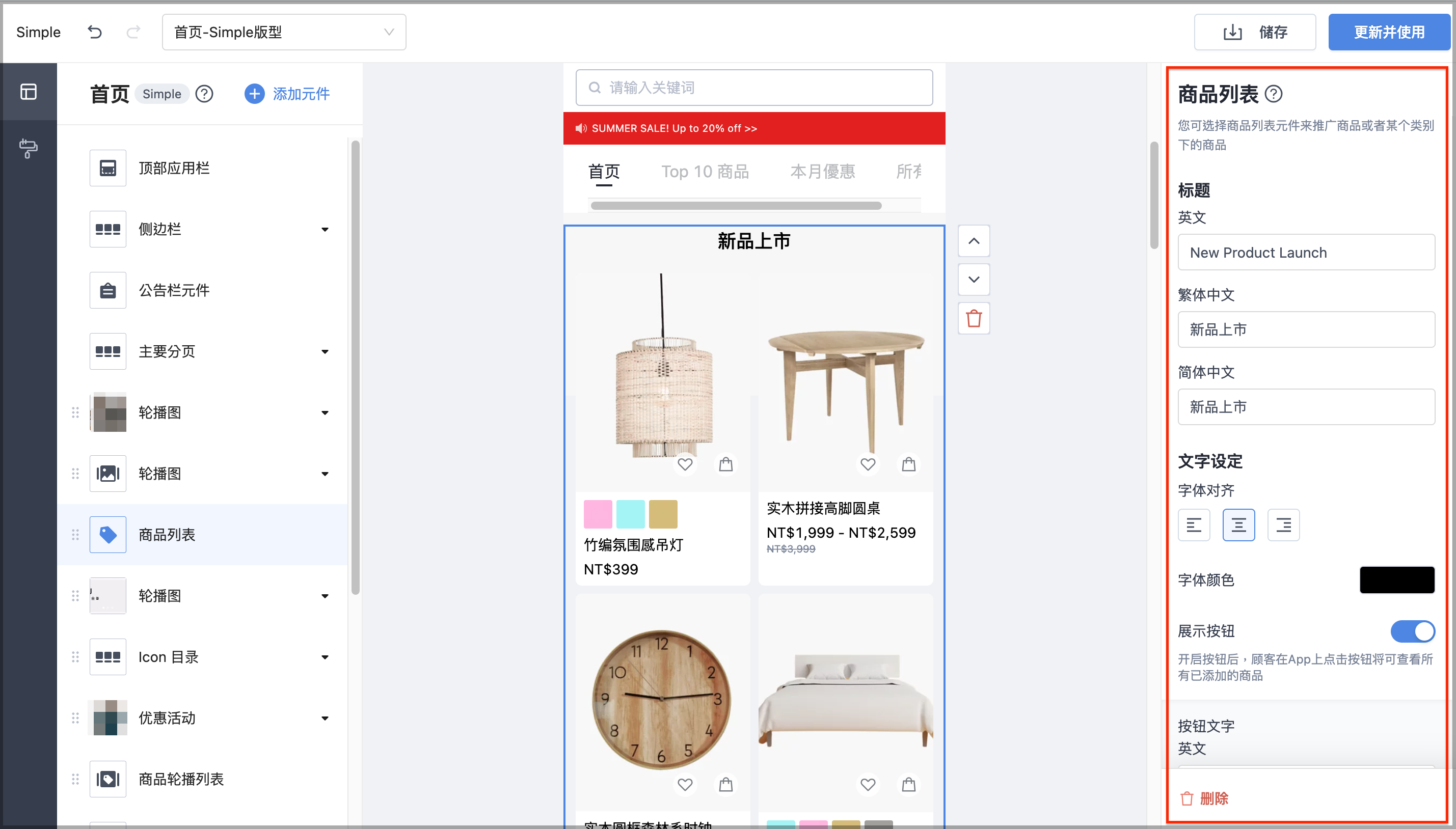Click the 顶部应用栏 component icon

pyautogui.click(x=107, y=168)
